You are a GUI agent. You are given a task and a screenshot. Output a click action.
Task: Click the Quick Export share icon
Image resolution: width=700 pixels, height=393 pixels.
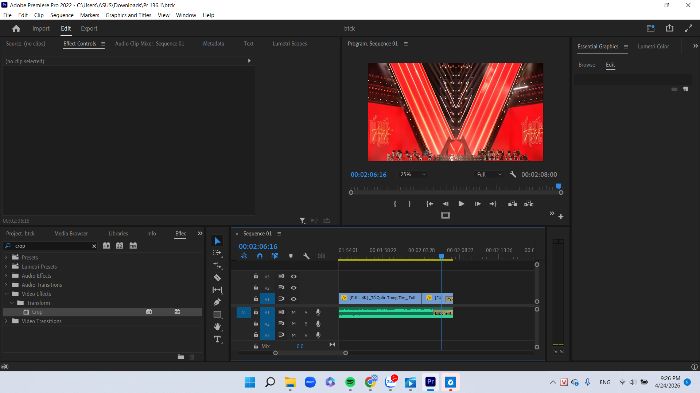[x=669, y=28]
